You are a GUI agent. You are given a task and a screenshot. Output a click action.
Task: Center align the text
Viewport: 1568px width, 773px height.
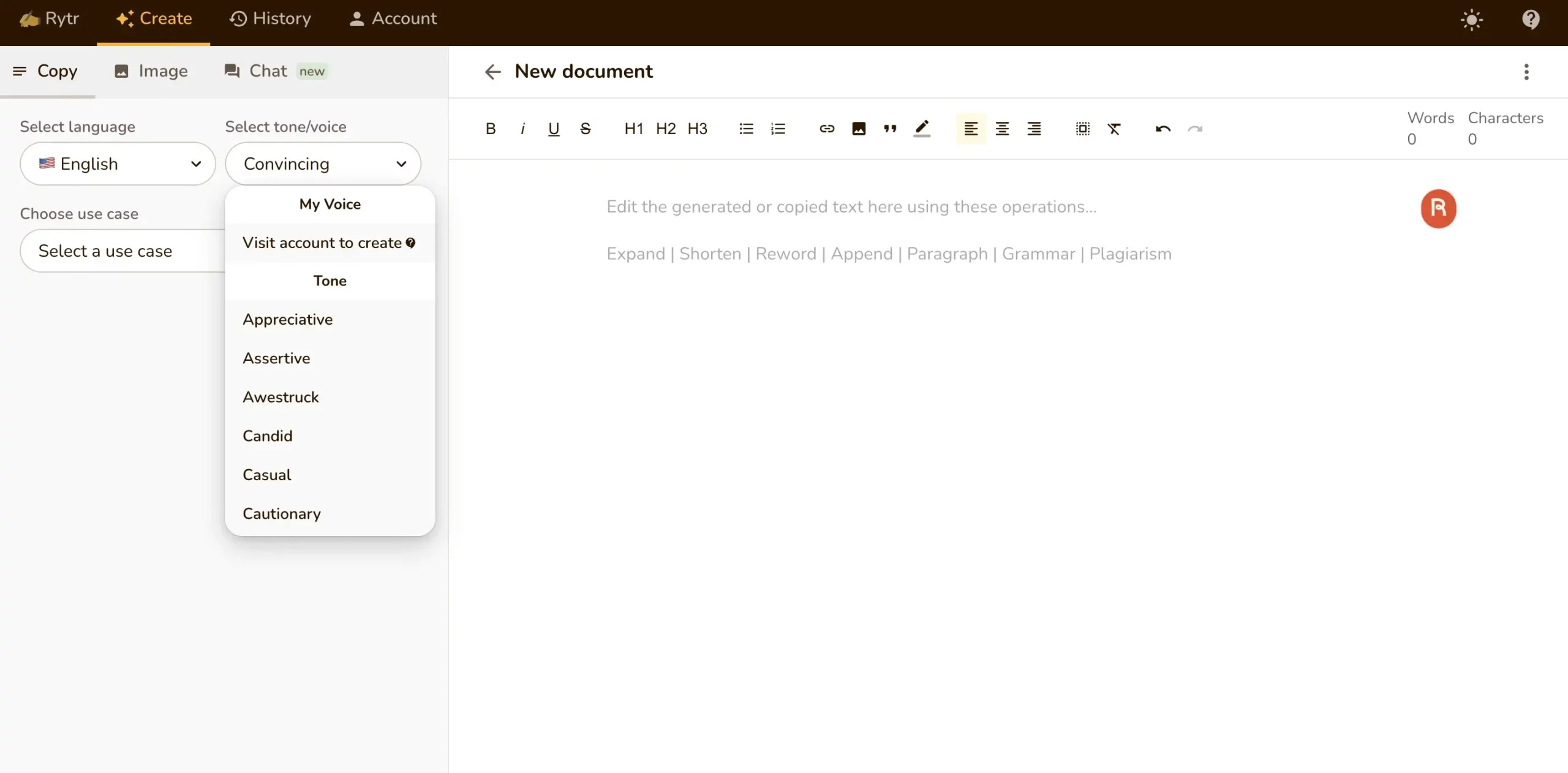click(1002, 129)
